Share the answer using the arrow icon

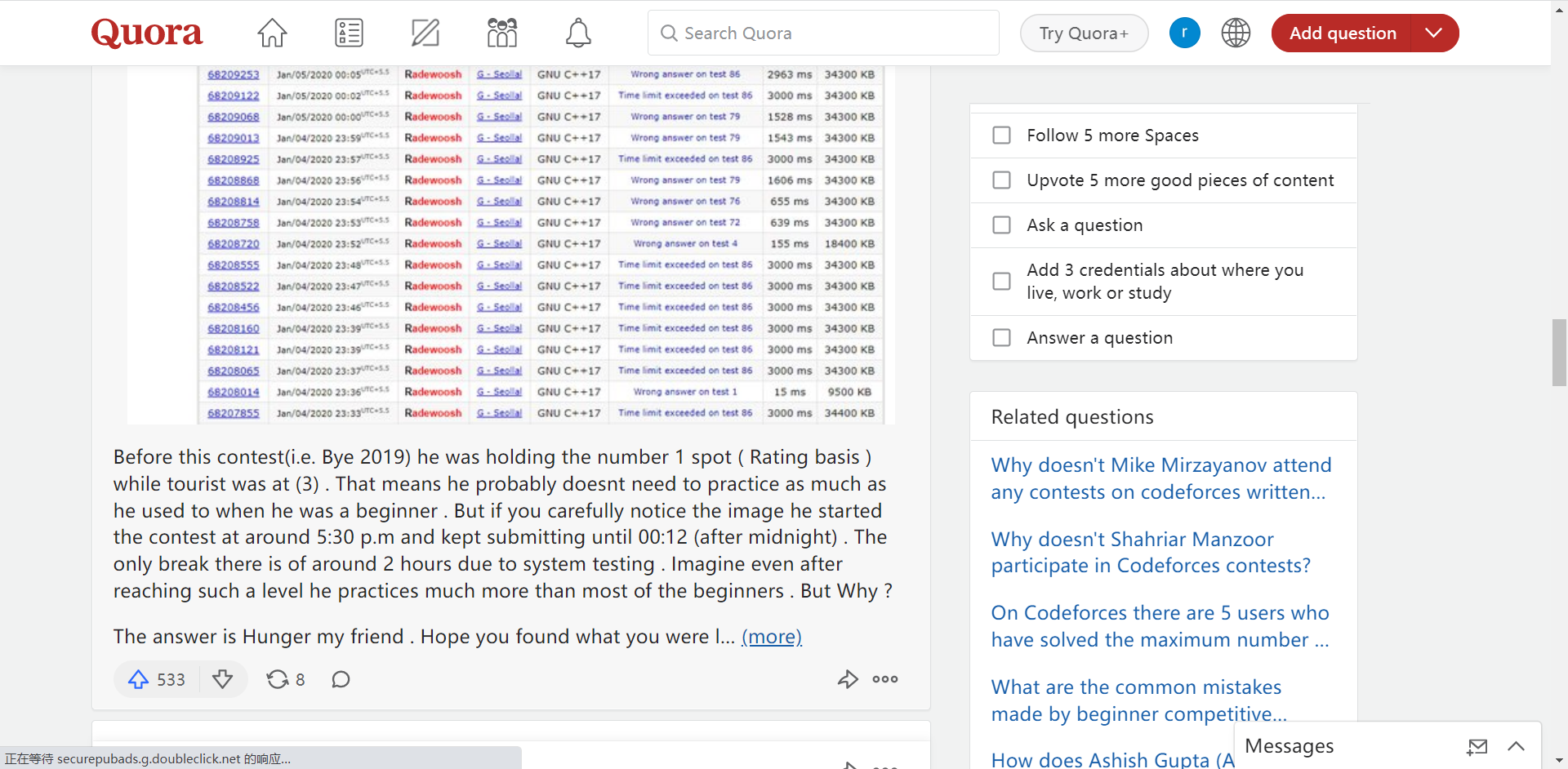[x=848, y=679]
